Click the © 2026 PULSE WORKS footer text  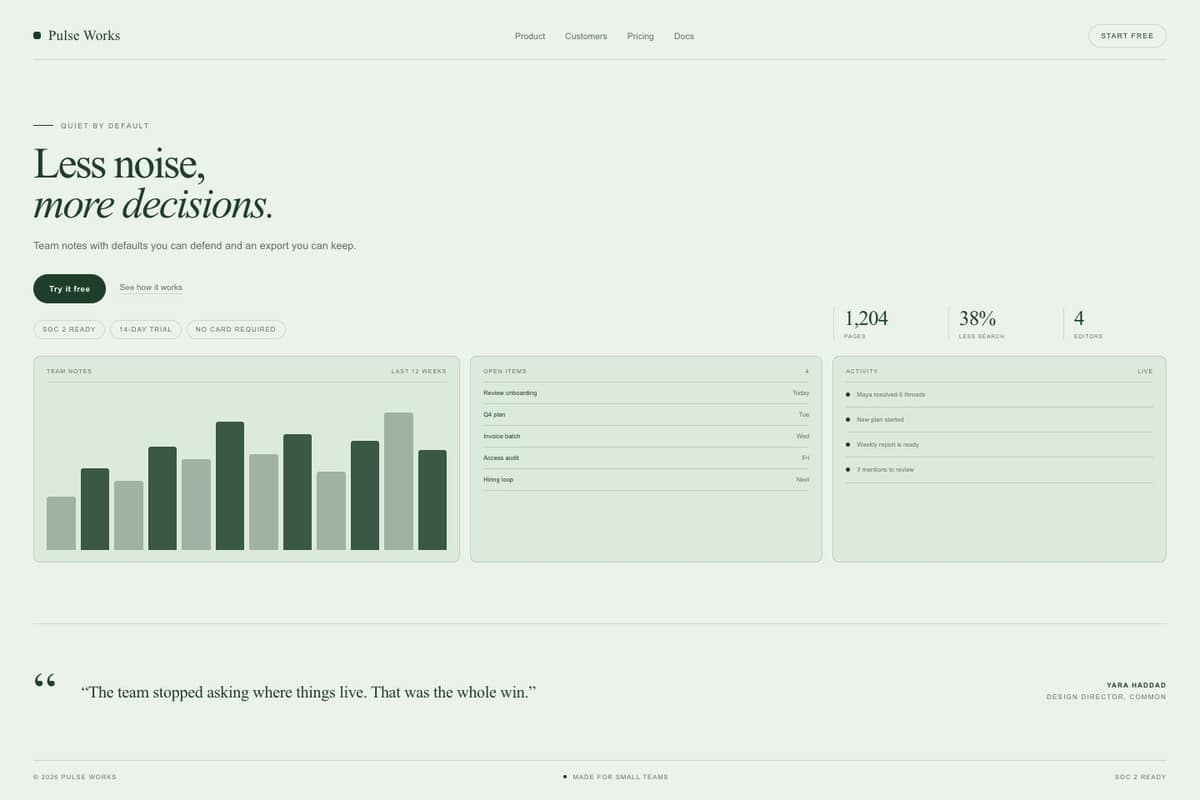point(75,777)
